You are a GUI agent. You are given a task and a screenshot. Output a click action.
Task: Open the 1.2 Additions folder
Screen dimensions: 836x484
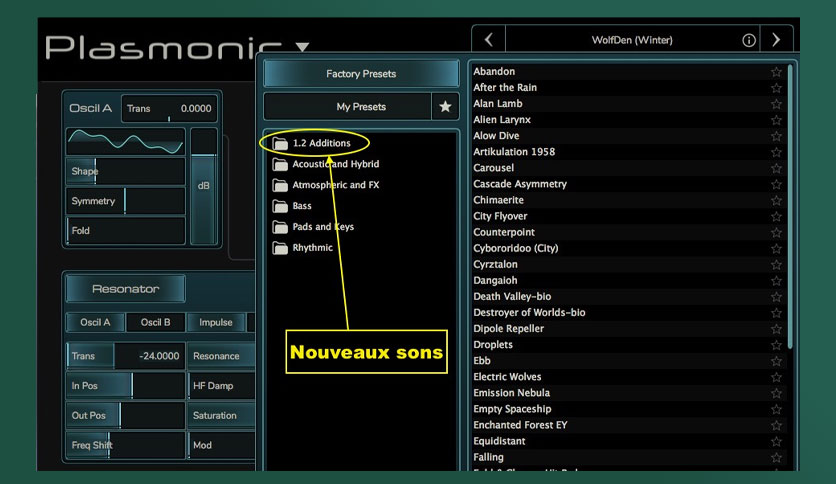[x=311, y=143]
